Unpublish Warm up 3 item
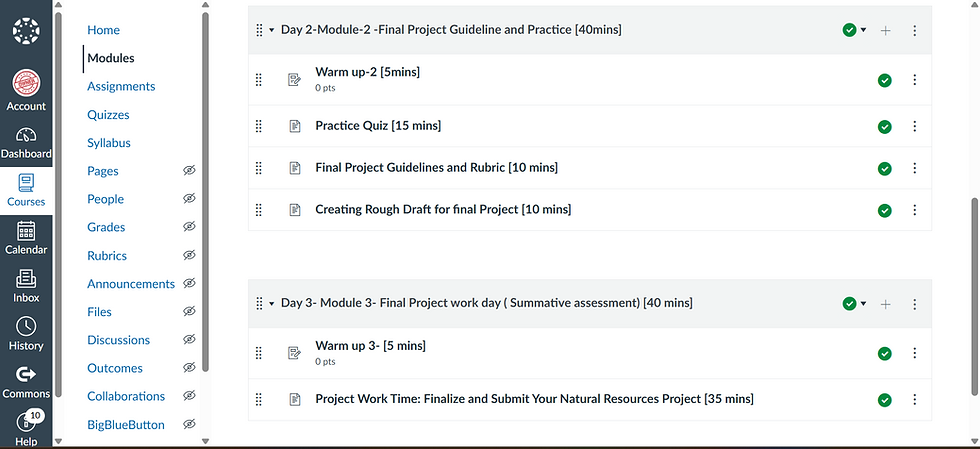The image size is (980, 449). pos(884,353)
